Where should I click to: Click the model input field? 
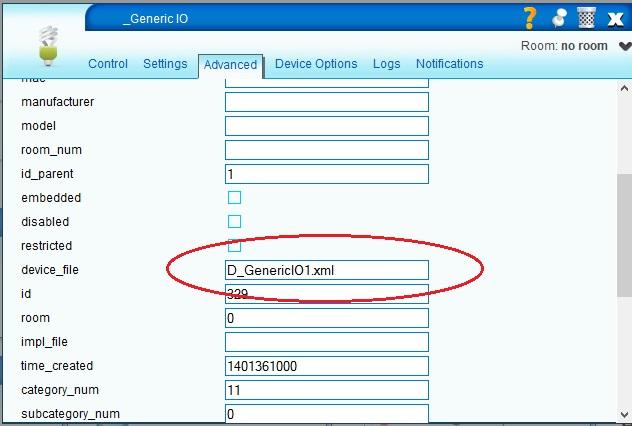[327, 126]
